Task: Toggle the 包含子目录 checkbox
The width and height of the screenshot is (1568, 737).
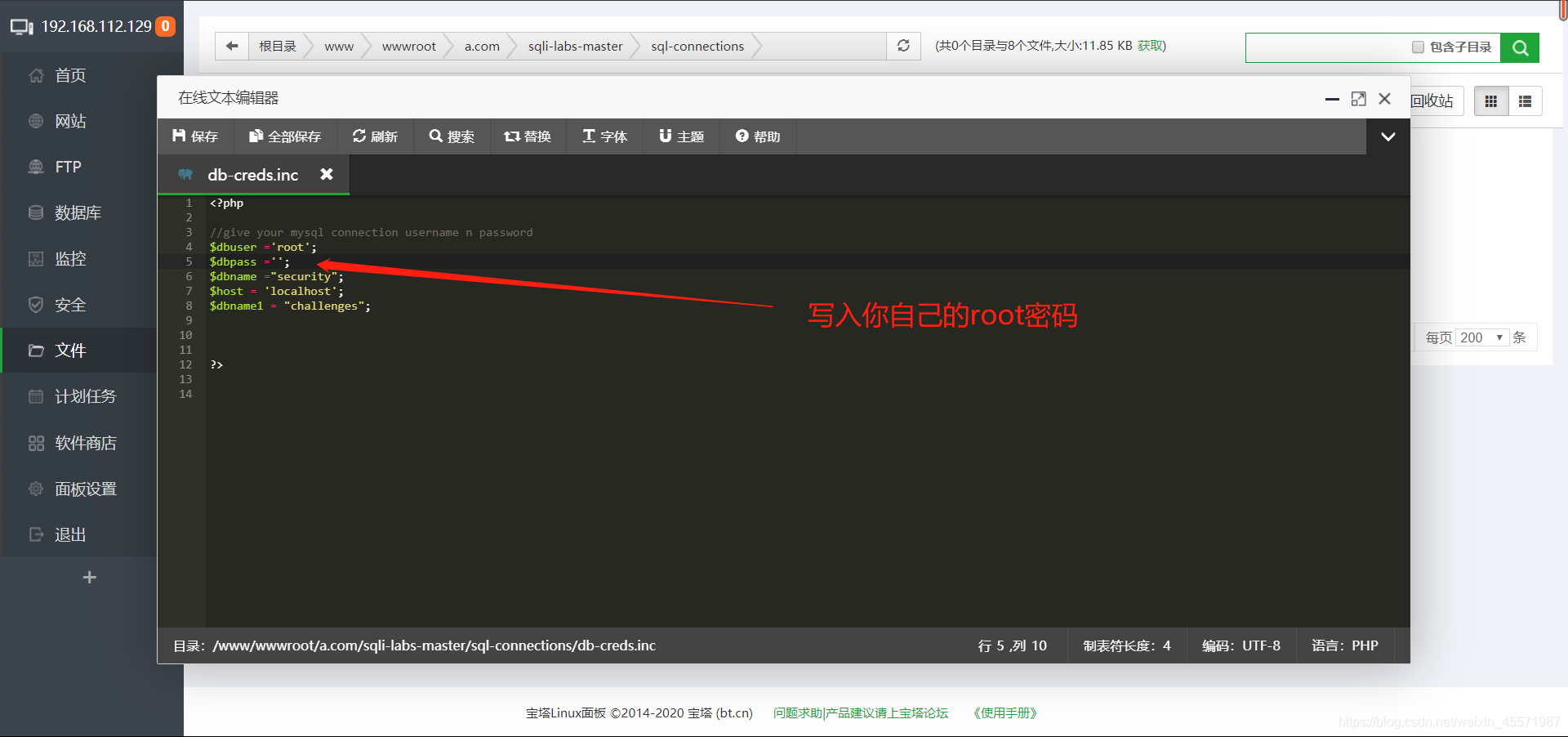Action: [x=1418, y=47]
